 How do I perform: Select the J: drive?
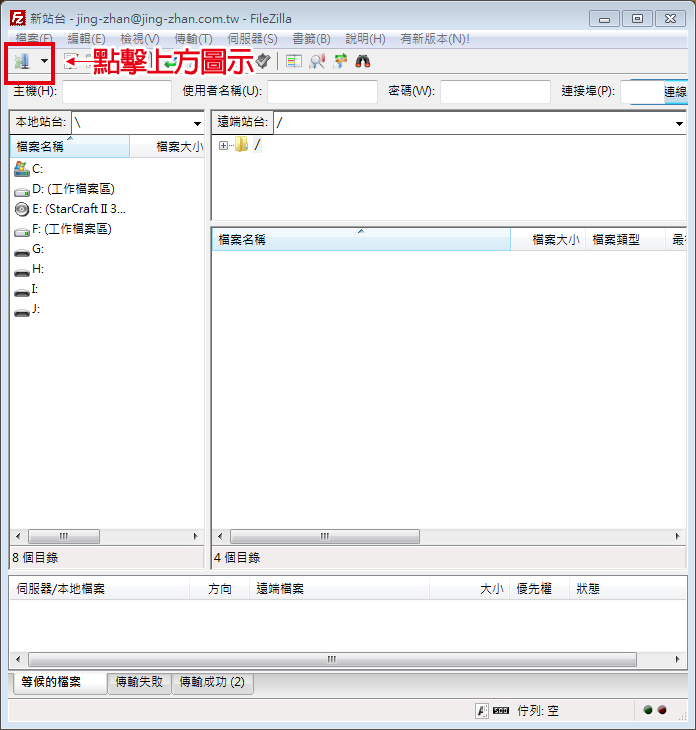click(x=27, y=310)
